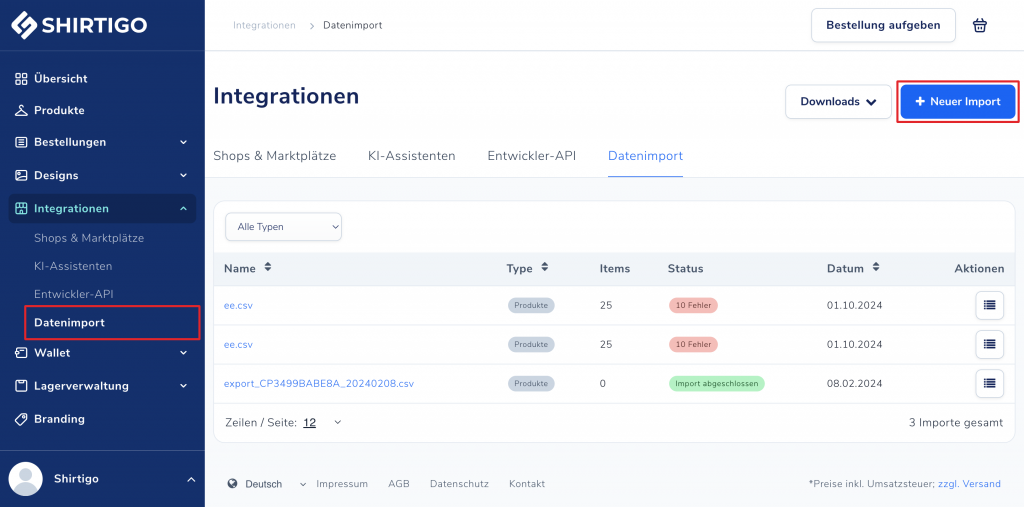Click the Bestellung aufgeben button
The image size is (1024, 507).
coord(883,25)
